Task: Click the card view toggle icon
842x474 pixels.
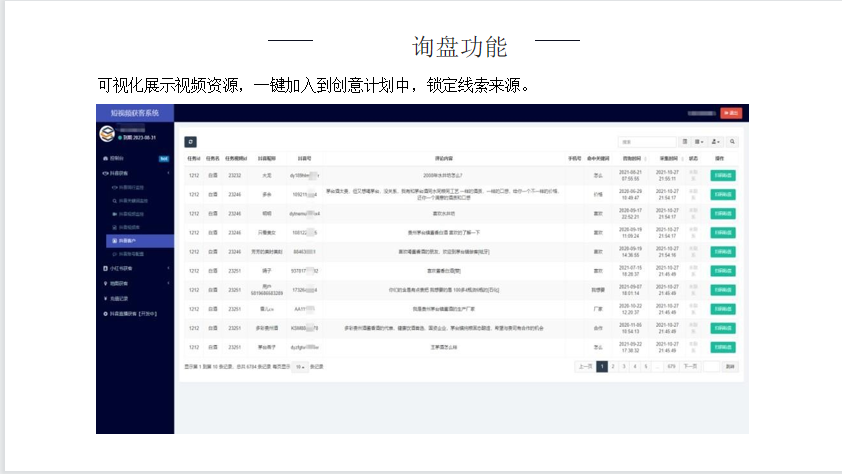Action: click(x=685, y=142)
